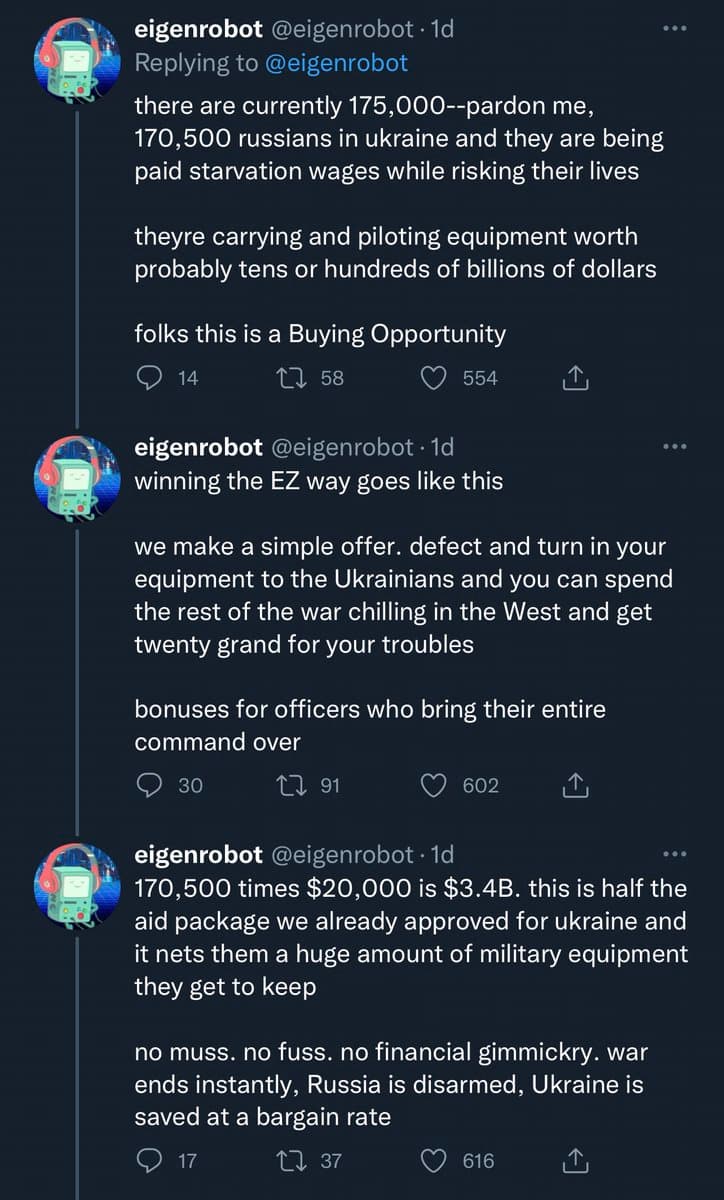Reply to the tweet with 30 comments

(x=149, y=786)
